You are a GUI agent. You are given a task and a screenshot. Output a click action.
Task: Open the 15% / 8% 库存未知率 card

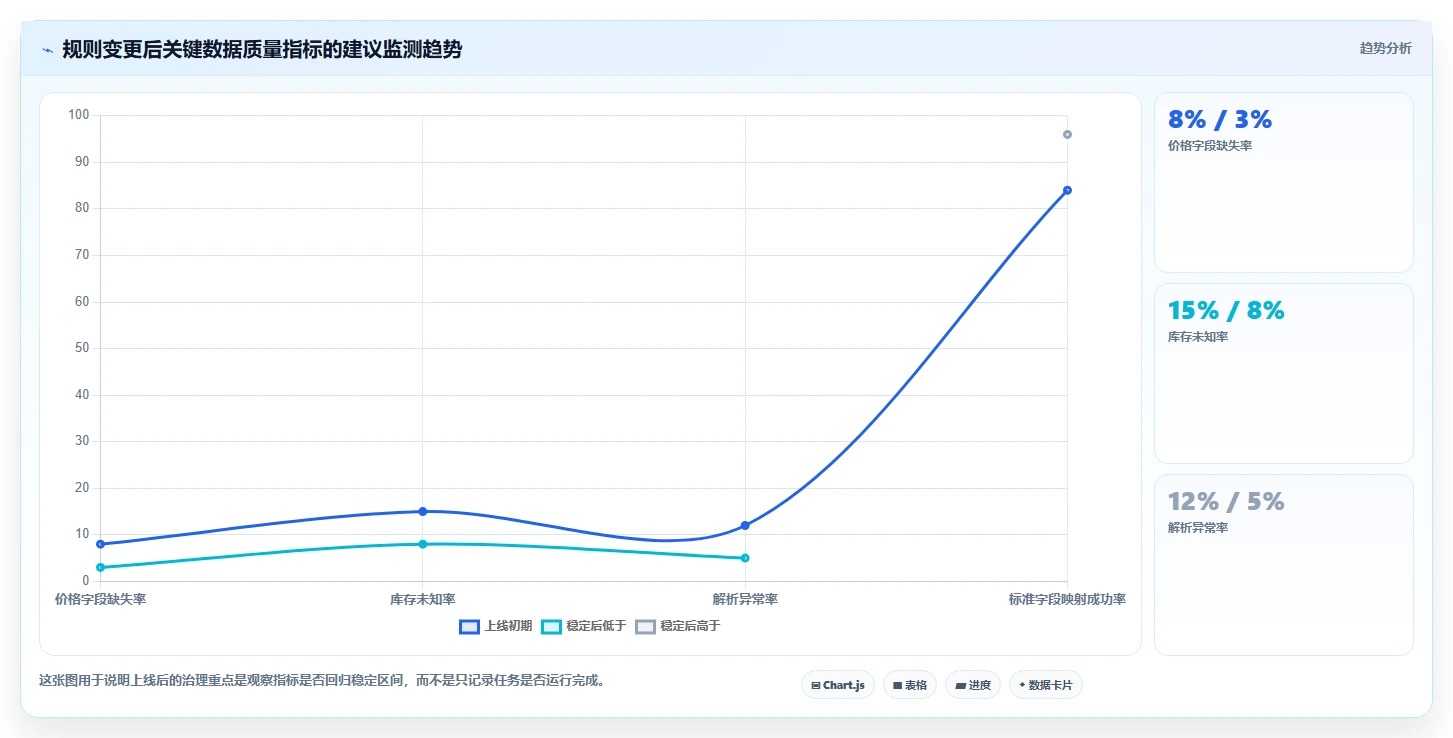(x=1284, y=373)
